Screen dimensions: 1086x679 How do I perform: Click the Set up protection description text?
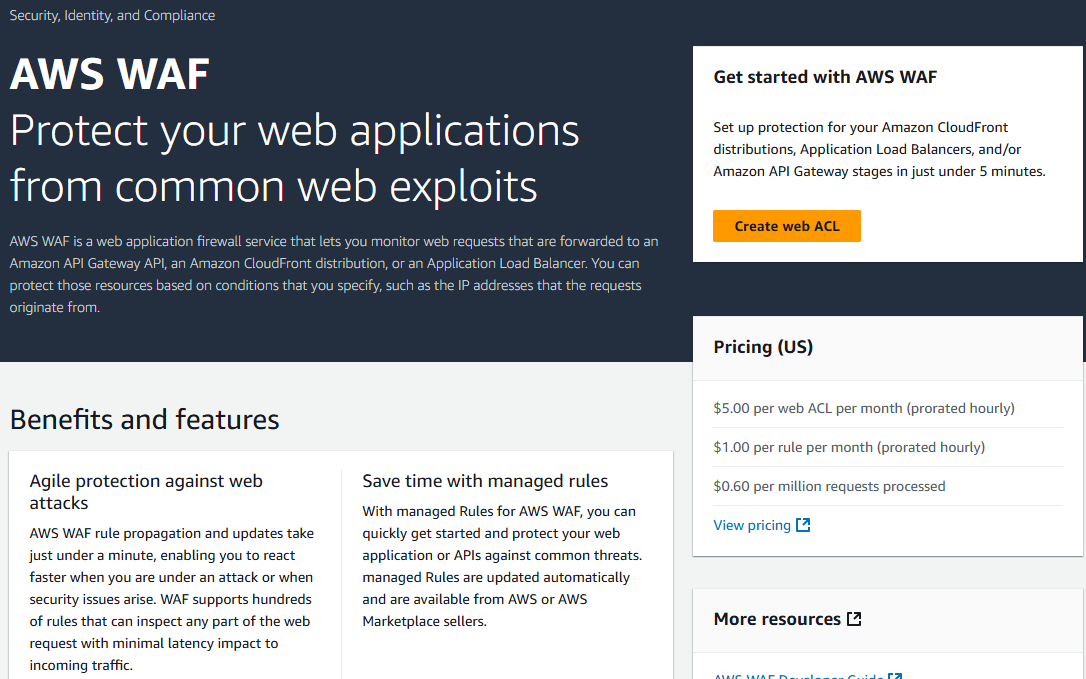(x=878, y=149)
